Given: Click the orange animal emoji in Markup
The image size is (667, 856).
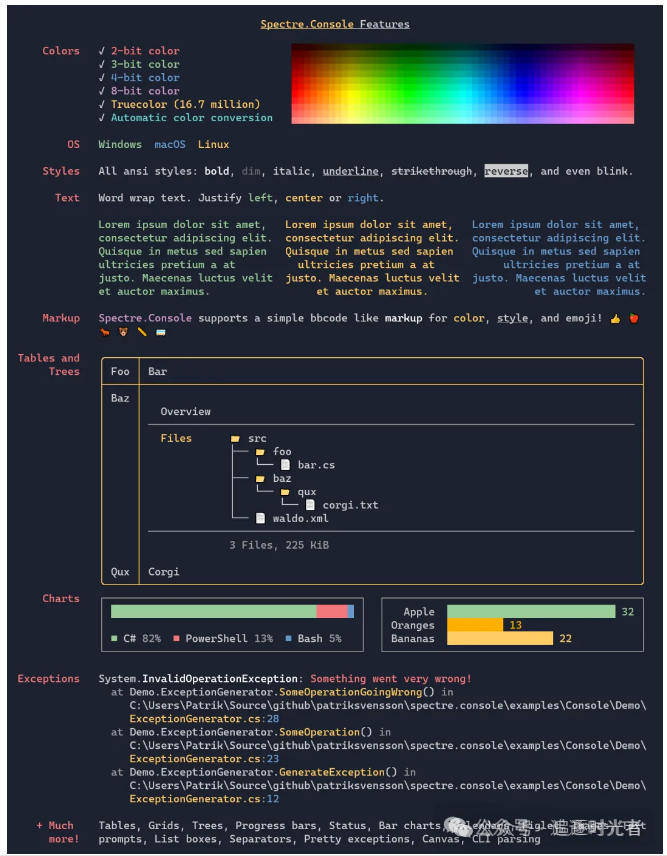Looking at the screenshot, I should (x=105, y=332).
